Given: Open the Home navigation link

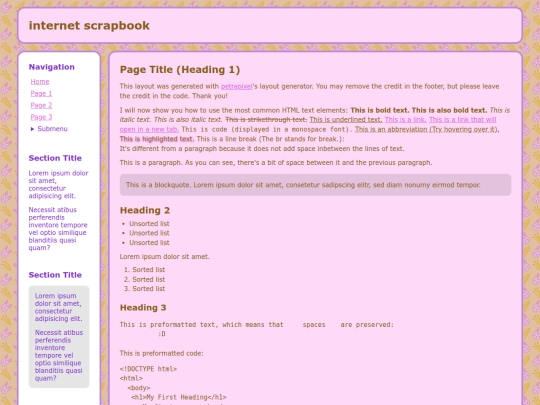Looking at the screenshot, I should click(40, 82).
